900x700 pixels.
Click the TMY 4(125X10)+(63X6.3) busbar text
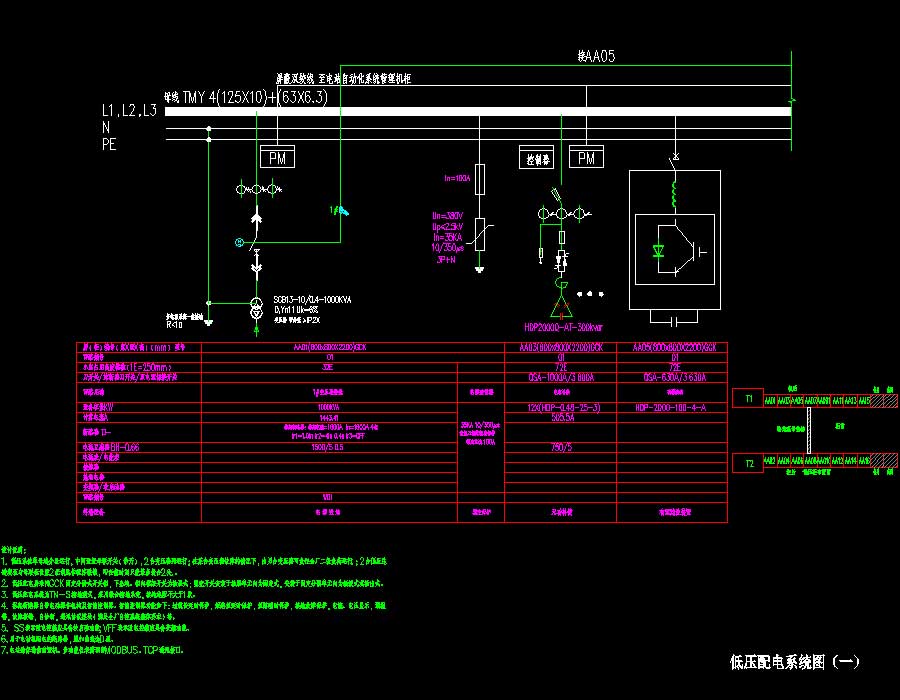(x=255, y=98)
